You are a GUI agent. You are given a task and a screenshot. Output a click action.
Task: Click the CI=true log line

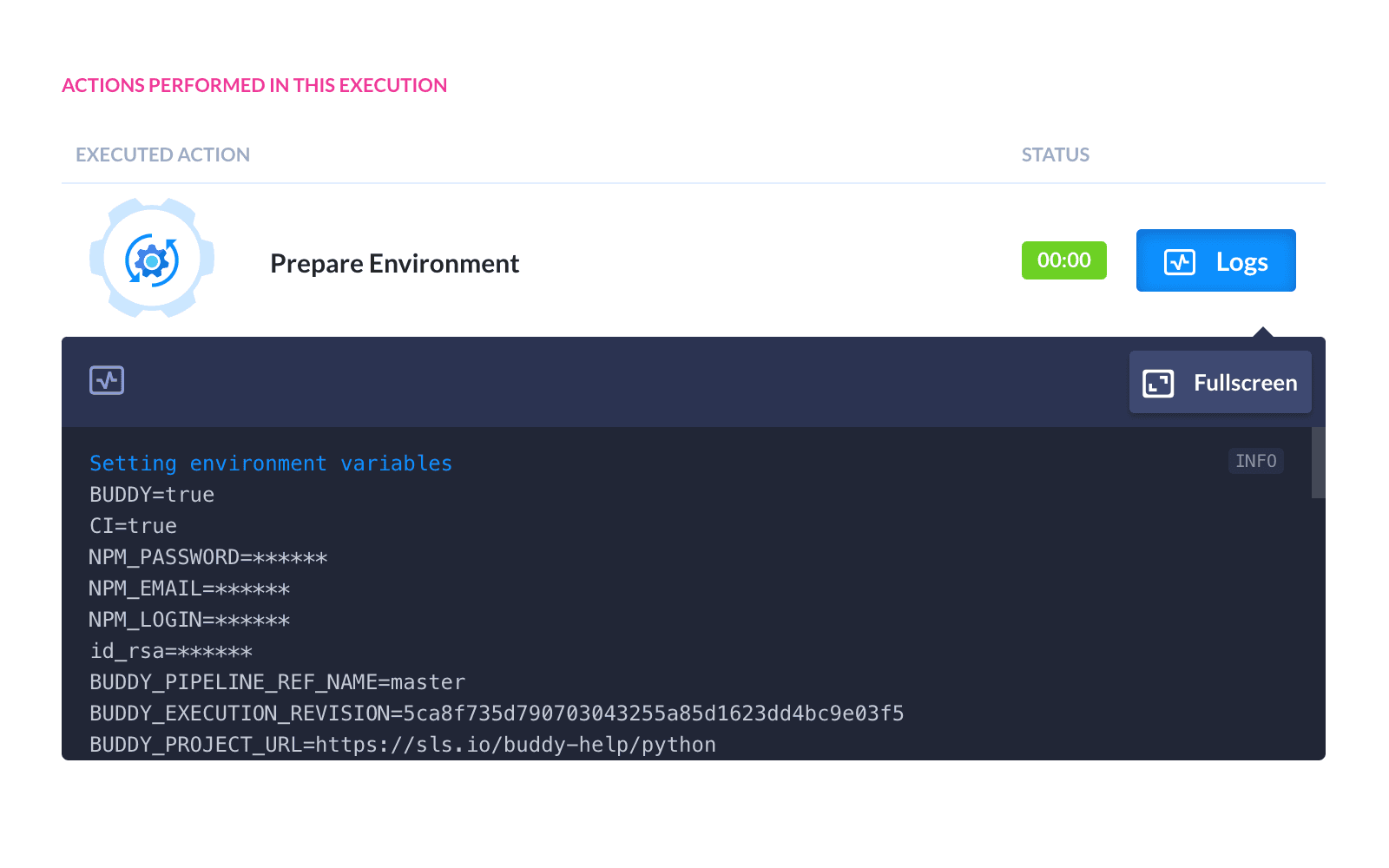(134, 526)
